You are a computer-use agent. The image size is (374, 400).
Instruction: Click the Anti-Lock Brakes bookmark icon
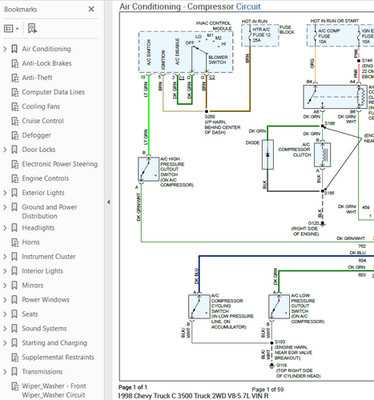point(15,63)
